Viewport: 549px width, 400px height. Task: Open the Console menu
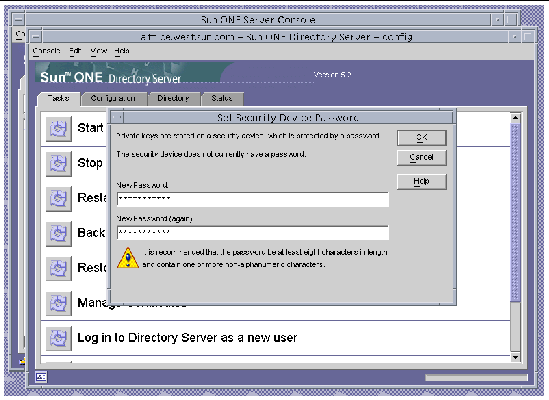(x=46, y=51)
